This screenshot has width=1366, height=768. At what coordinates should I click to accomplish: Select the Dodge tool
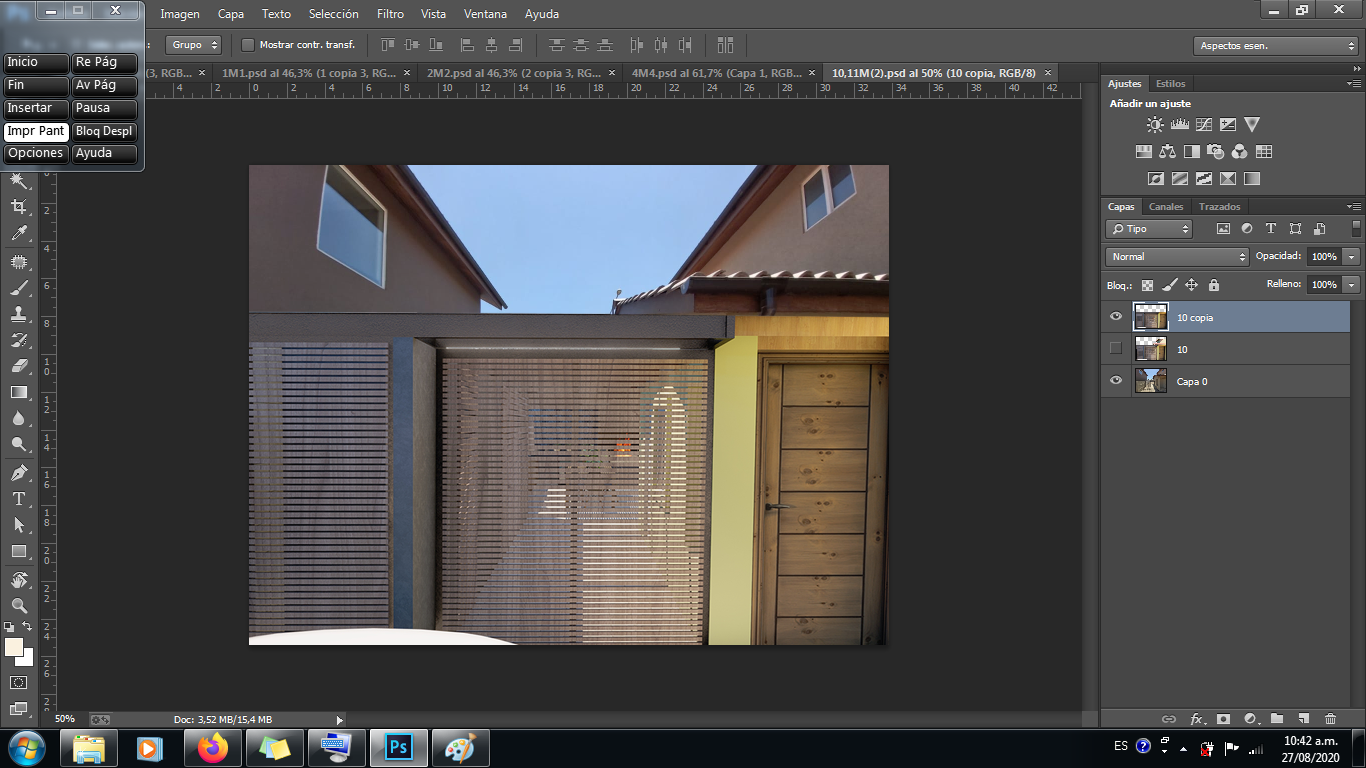19,445
